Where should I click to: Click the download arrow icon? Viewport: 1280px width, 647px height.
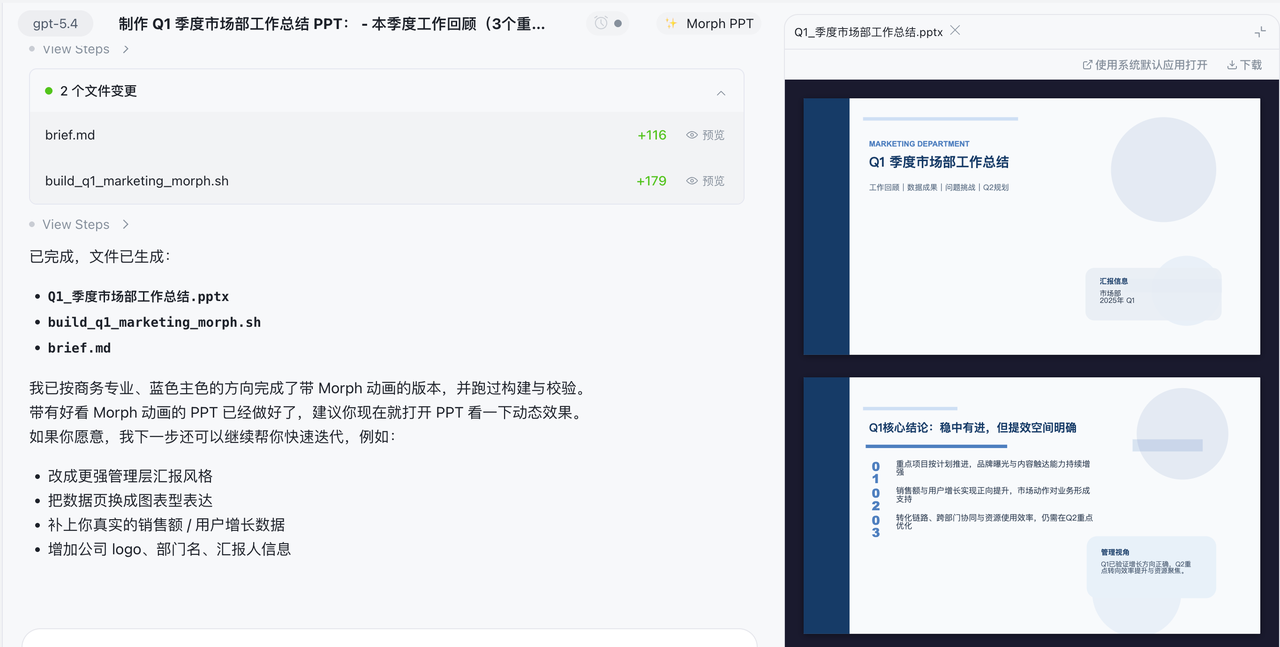point(1232,64)
